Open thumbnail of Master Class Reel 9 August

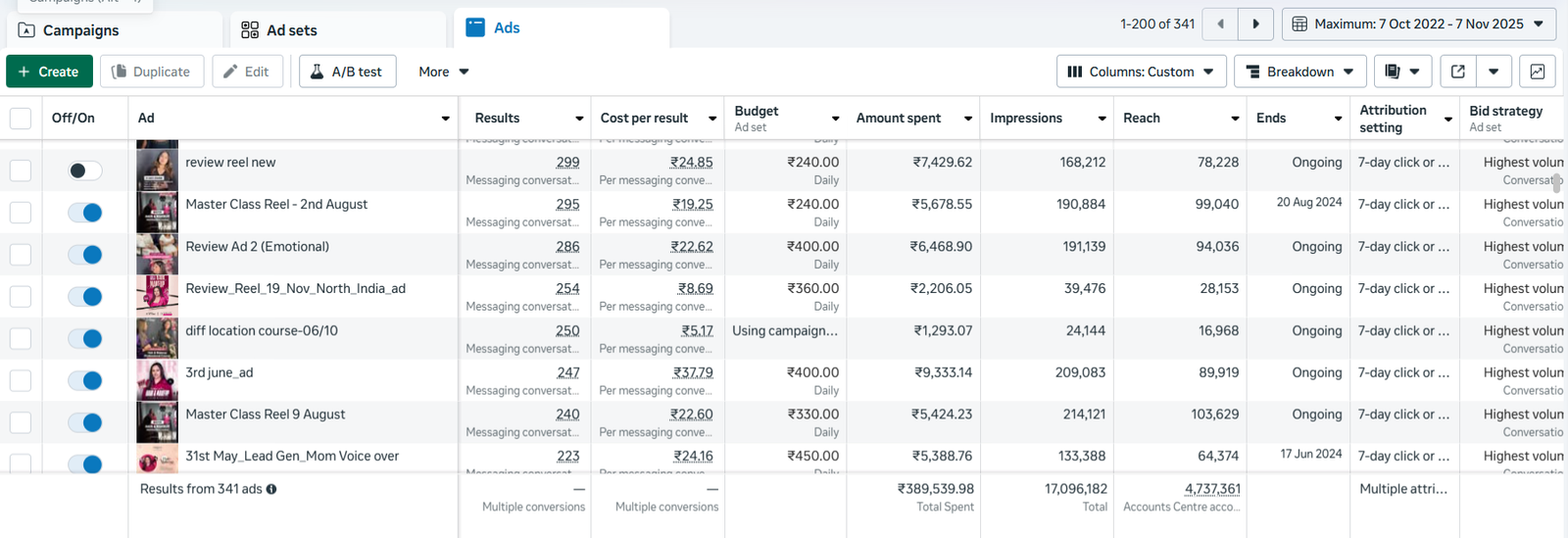[157, 422]
